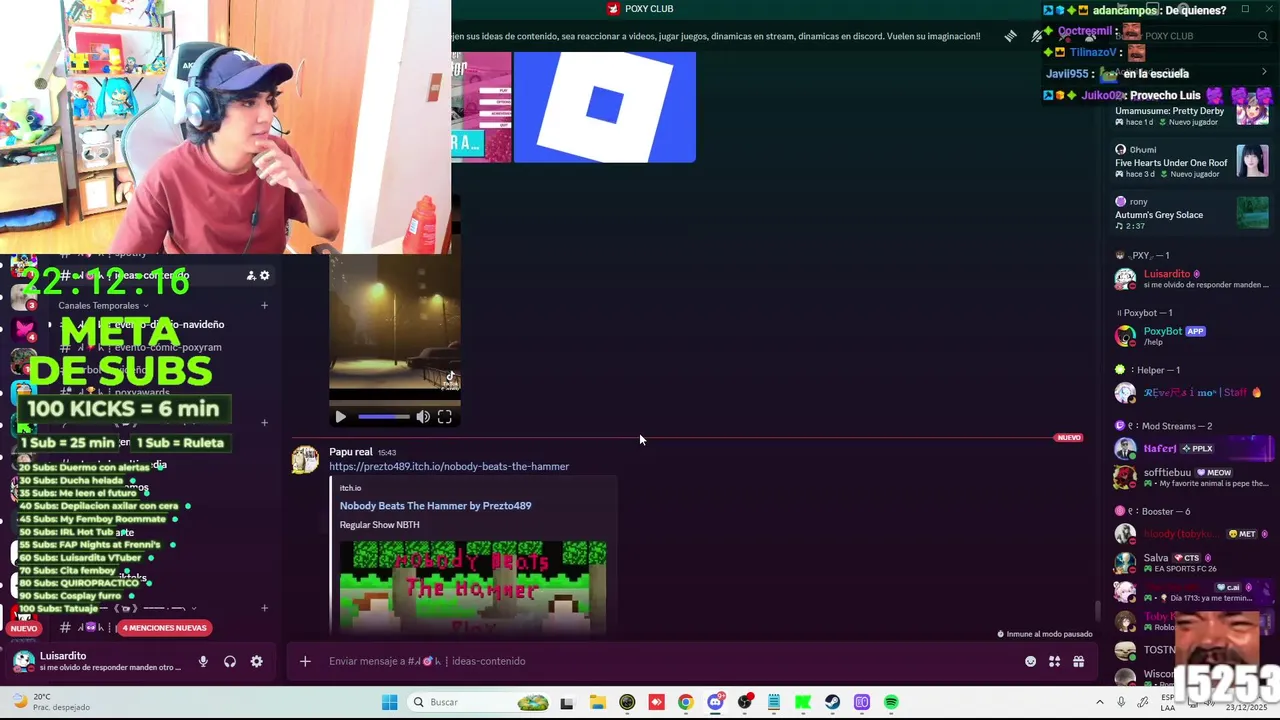Open Autumn's Grey Solace activity by rony
The image size is (1280, 720).
coord(1191,213)
